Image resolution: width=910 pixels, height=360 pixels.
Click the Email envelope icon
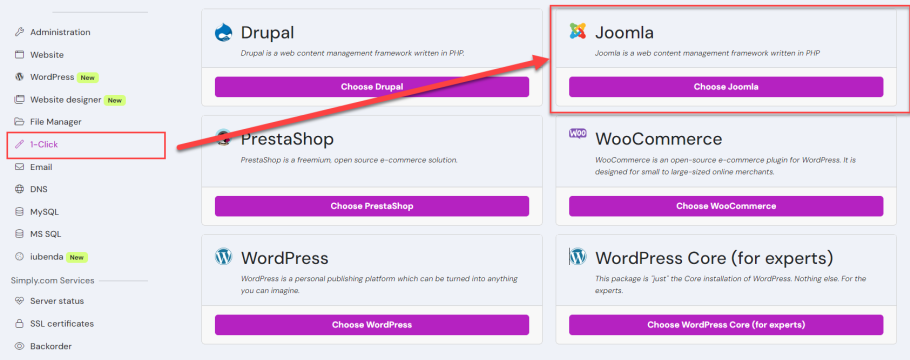(19, 167)
